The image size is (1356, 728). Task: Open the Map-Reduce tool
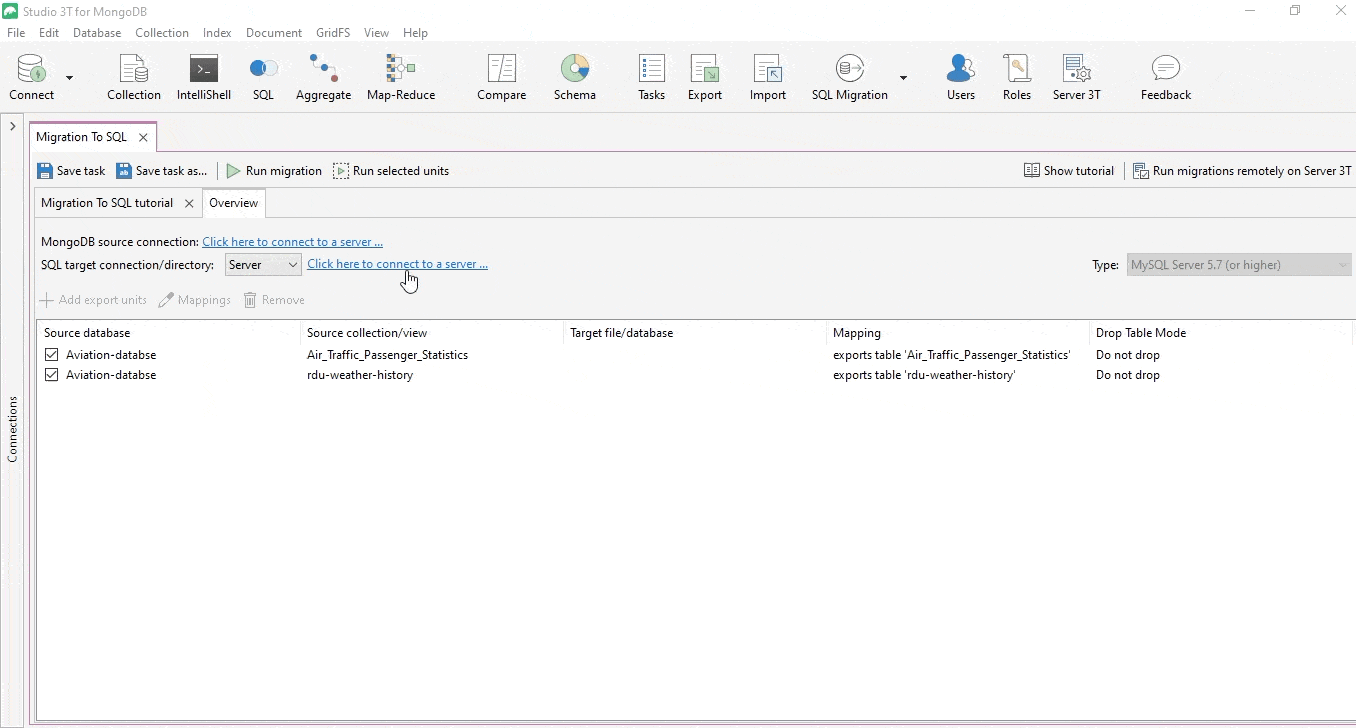coord(400,77)
